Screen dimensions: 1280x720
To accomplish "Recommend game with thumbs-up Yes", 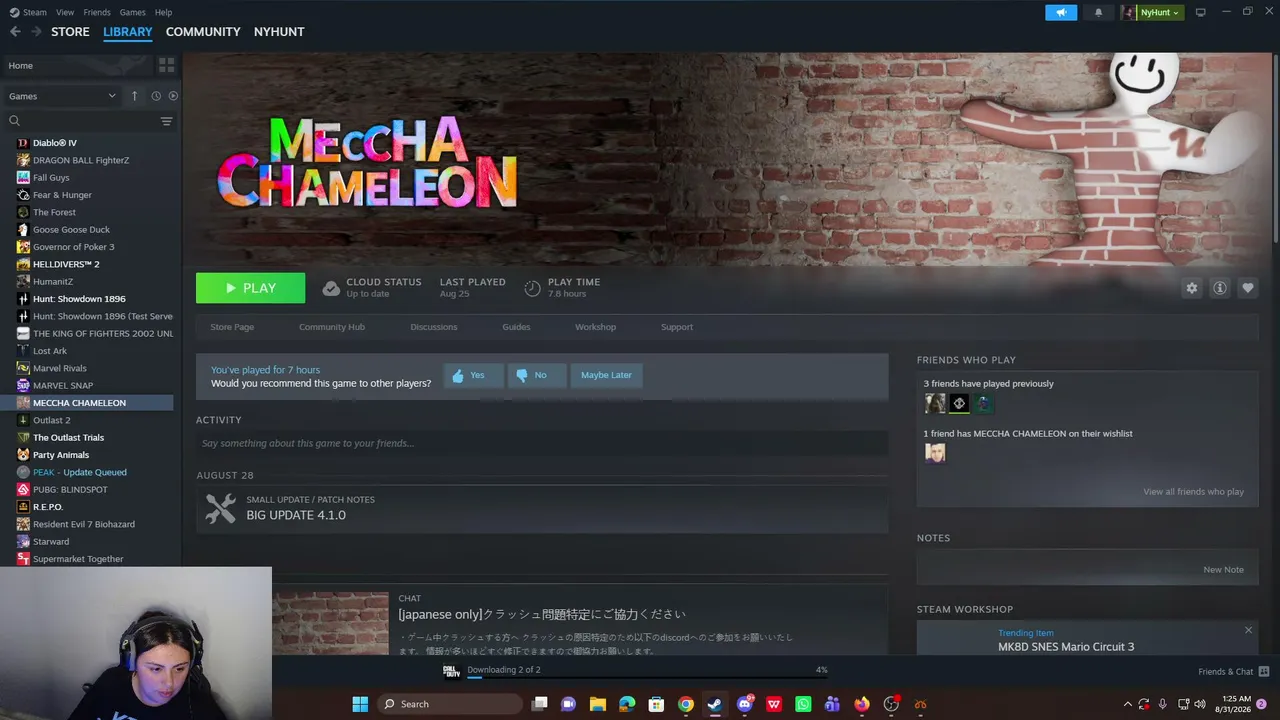I will (473, 375).
